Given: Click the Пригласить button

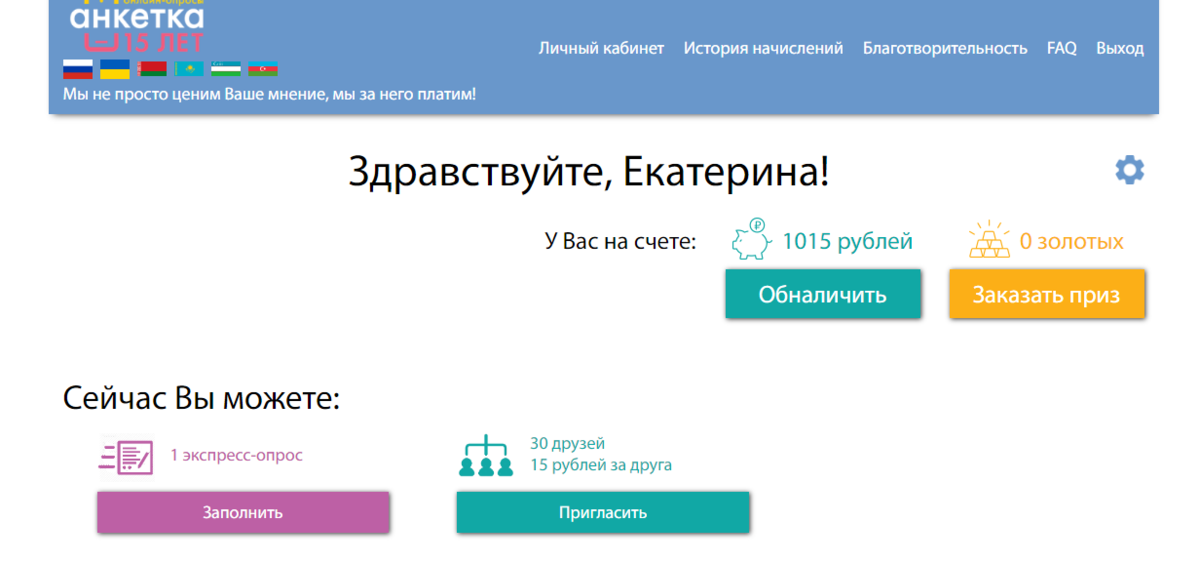Looking at the screenshot, I should pos(603,513).
